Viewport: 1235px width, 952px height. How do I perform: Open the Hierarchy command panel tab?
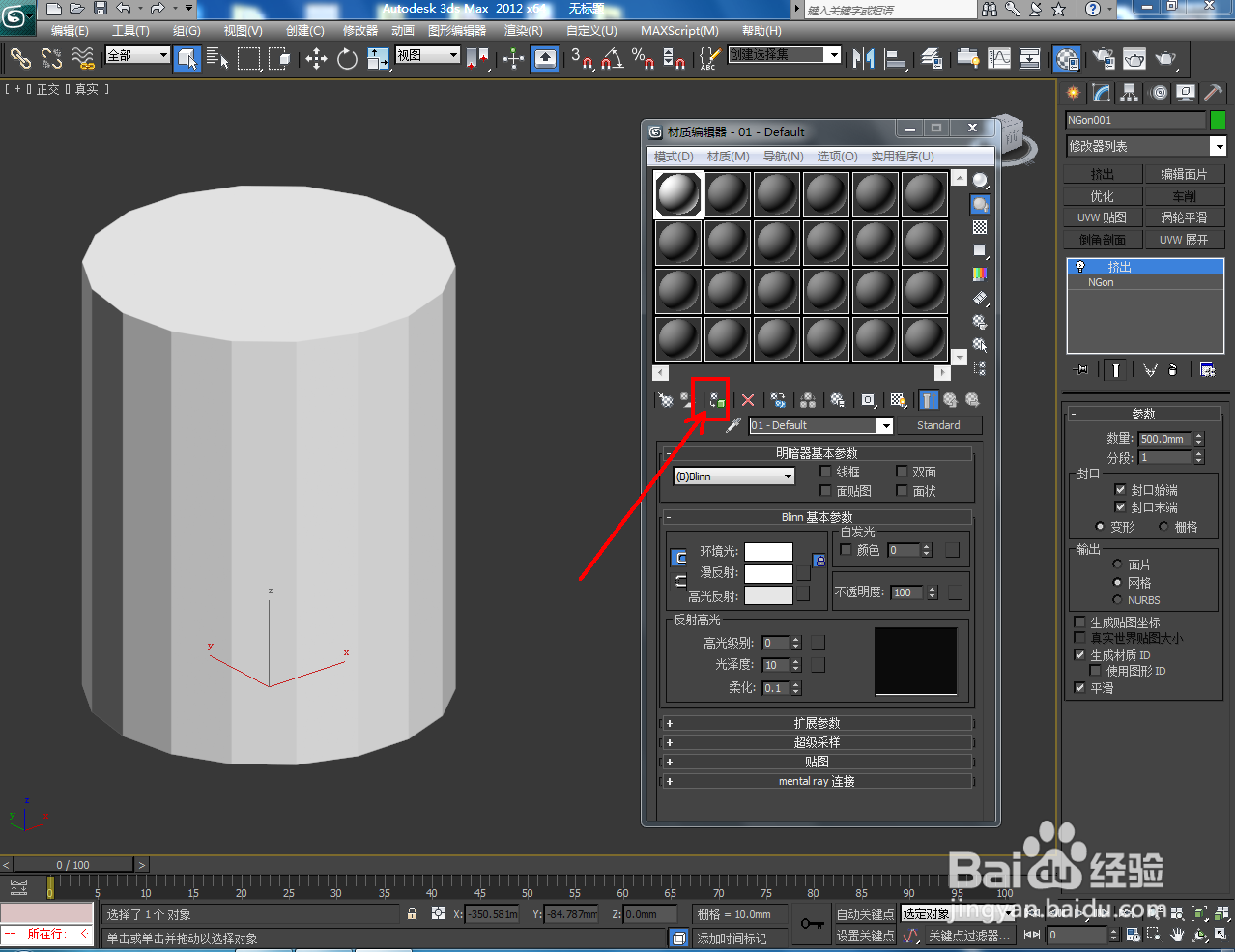(x=1130, y=93)
